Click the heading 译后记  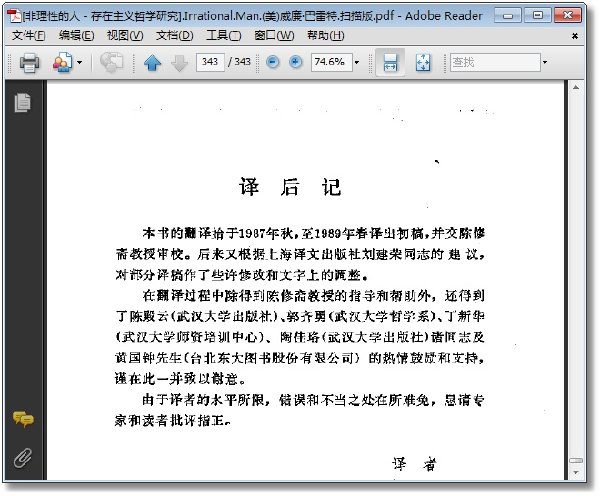[290, 187]
